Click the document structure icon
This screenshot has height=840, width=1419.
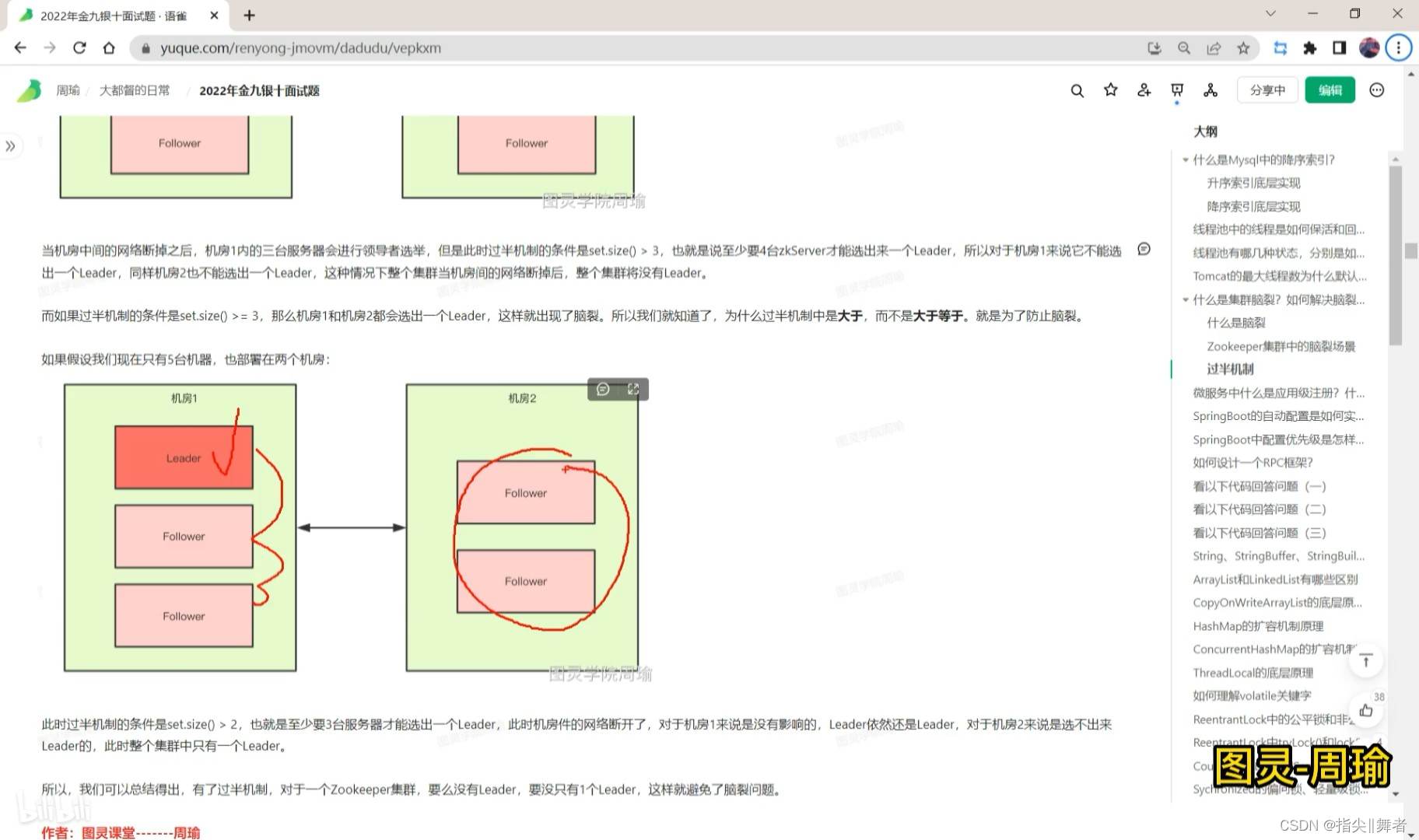[x=1211, y=90]
